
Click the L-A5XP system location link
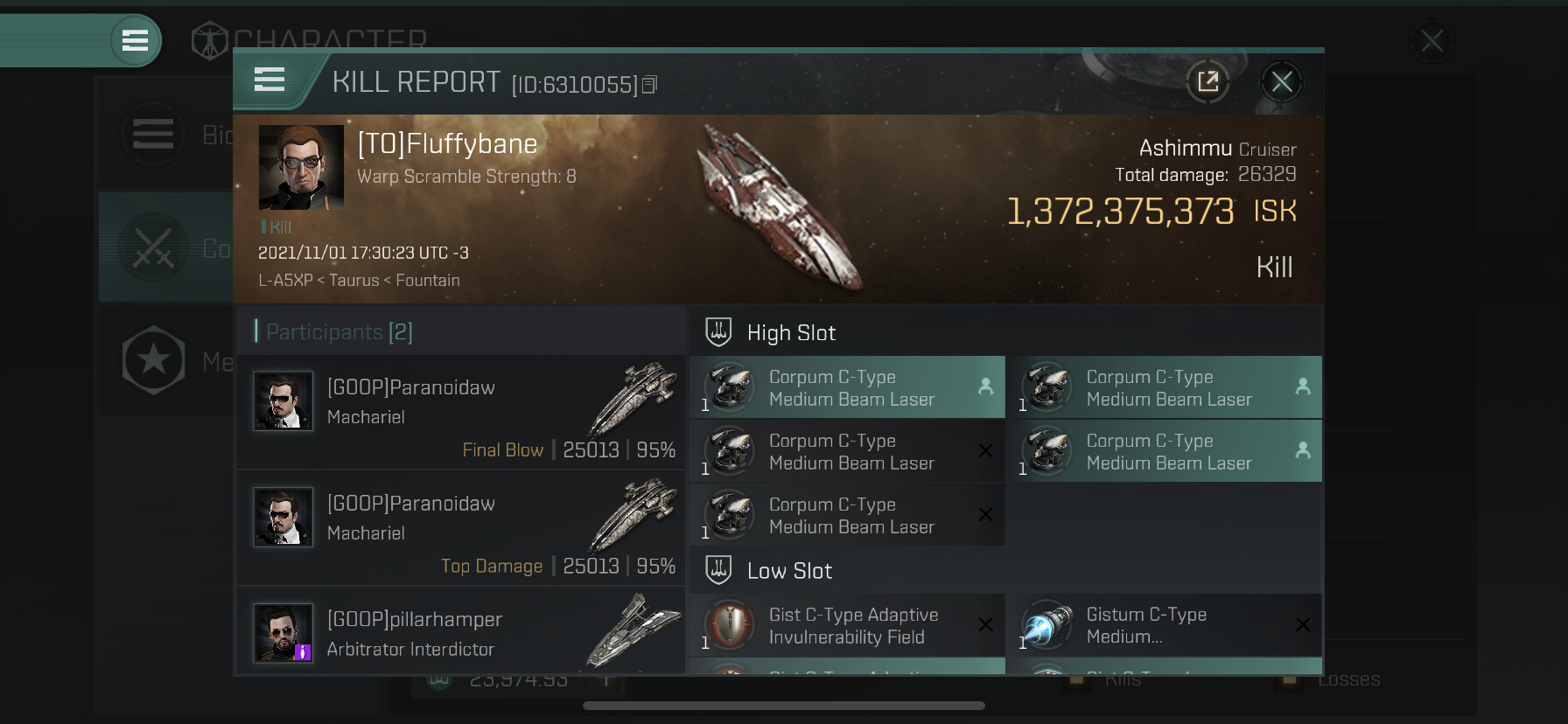click(285, 281)
